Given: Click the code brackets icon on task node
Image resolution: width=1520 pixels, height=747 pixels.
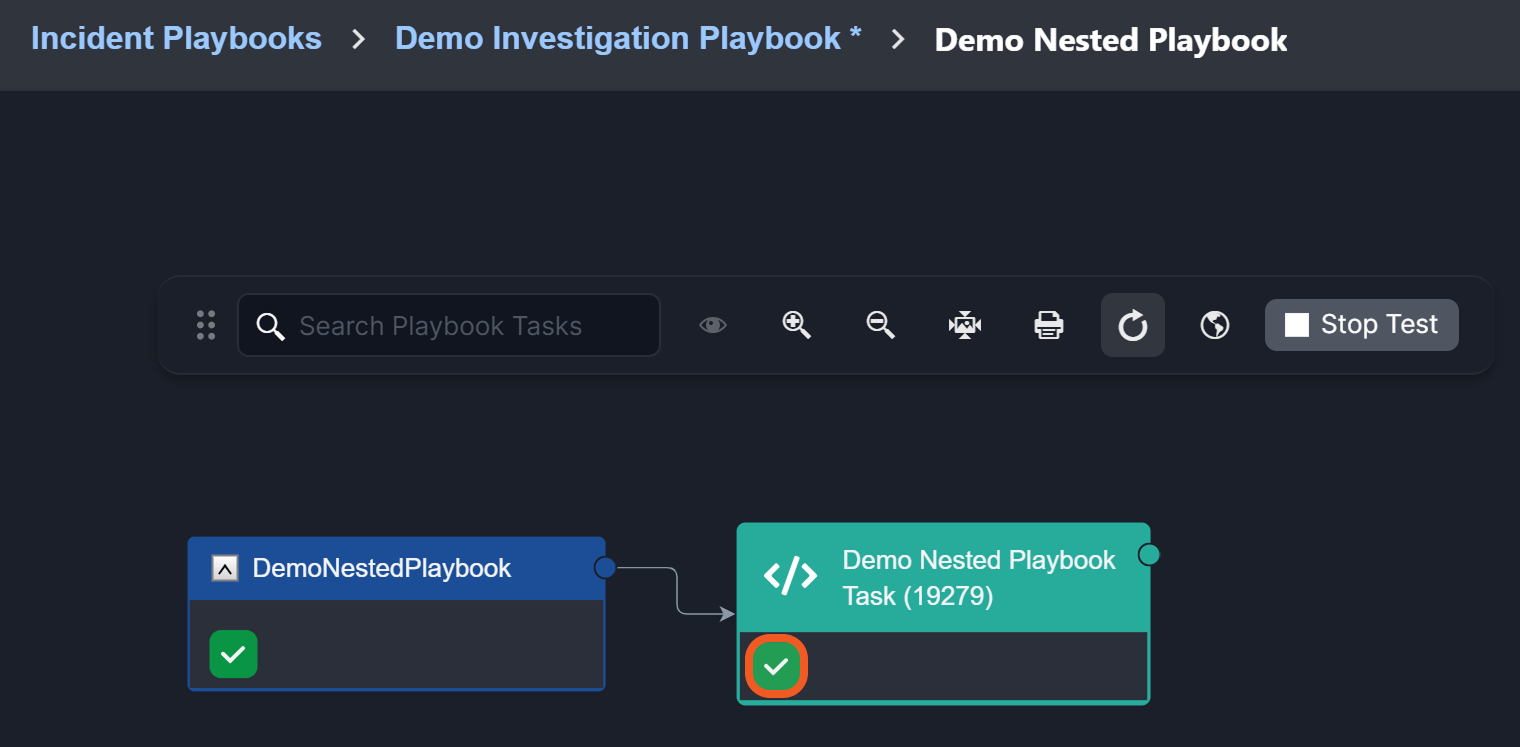Looking at the screenshot, I should [790, 576].
